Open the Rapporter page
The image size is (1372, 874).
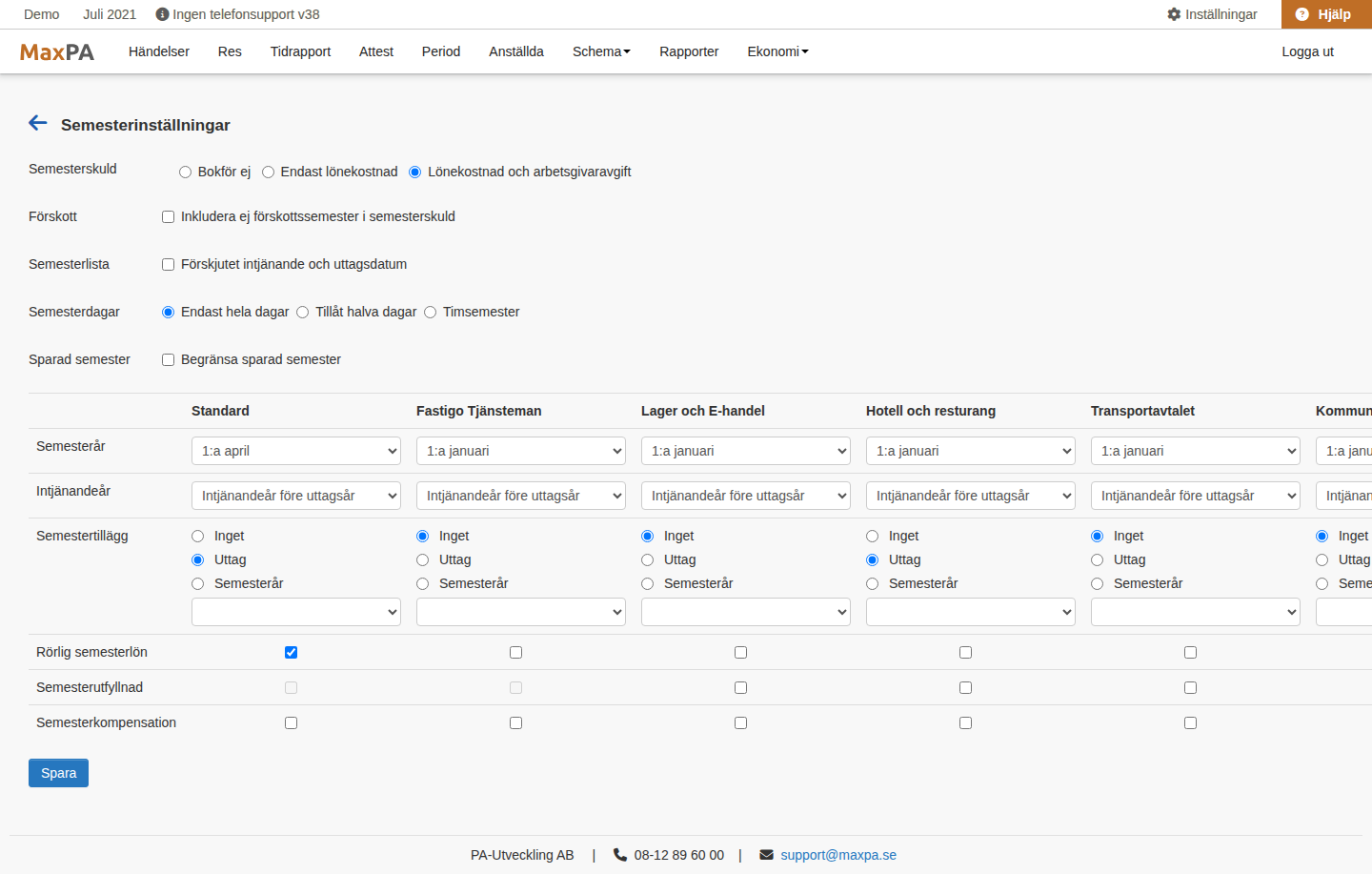[689, 51]
